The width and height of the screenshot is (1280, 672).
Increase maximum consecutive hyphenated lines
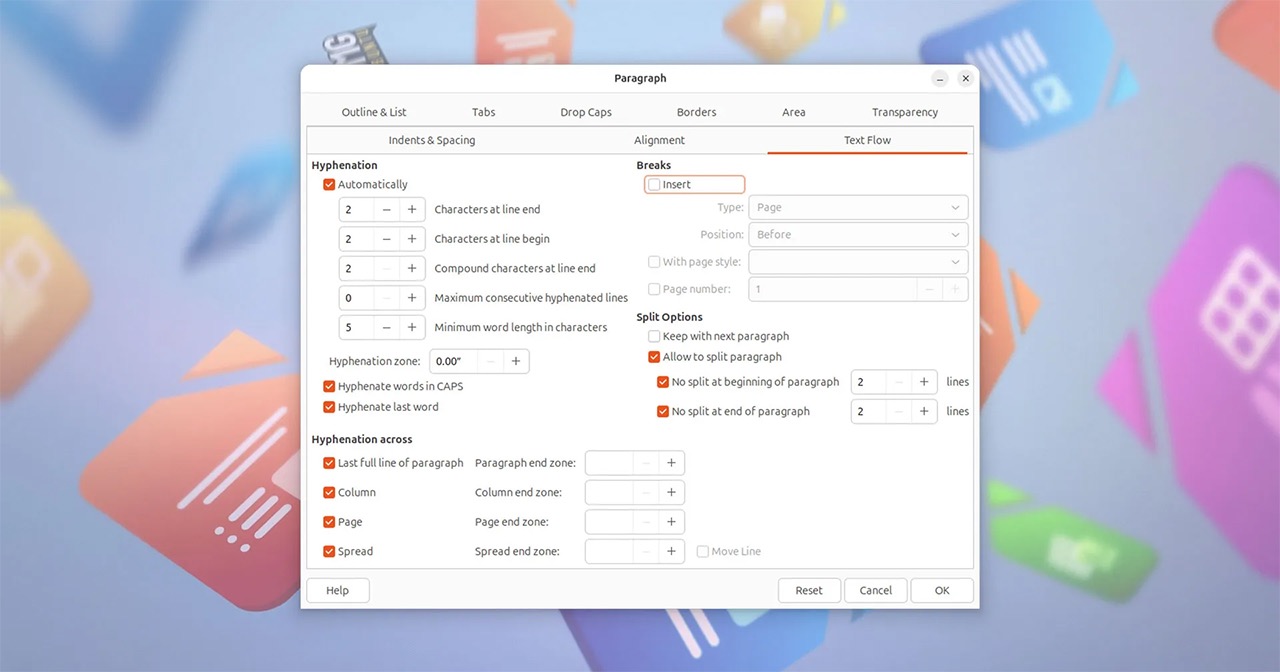(412, 298)
